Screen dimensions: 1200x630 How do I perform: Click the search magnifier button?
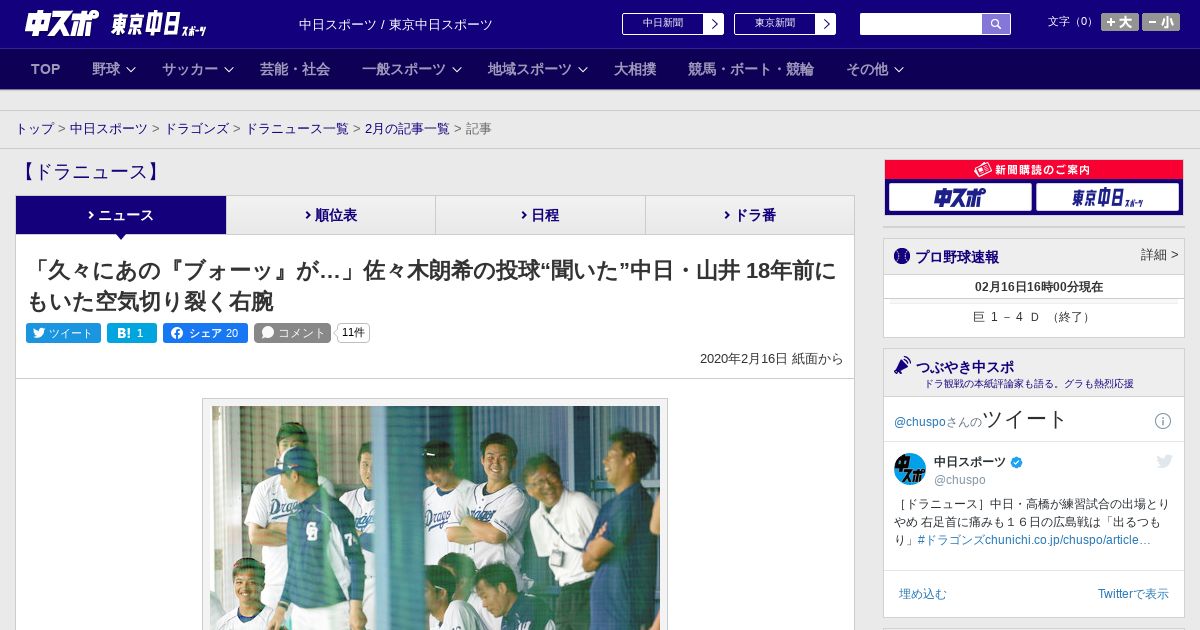[996, 24]
